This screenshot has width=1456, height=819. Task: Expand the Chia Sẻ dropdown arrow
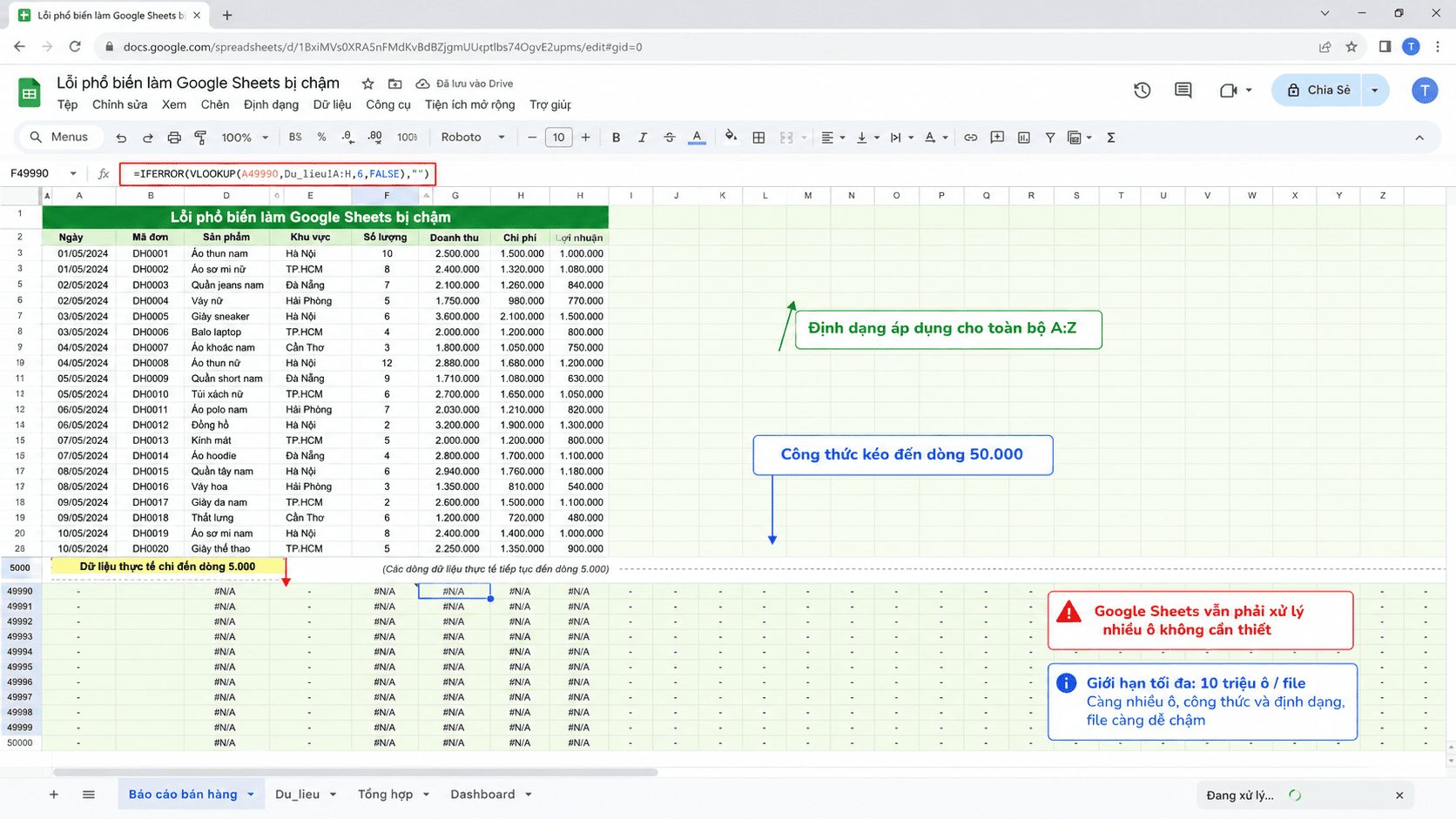[1375, 90]
